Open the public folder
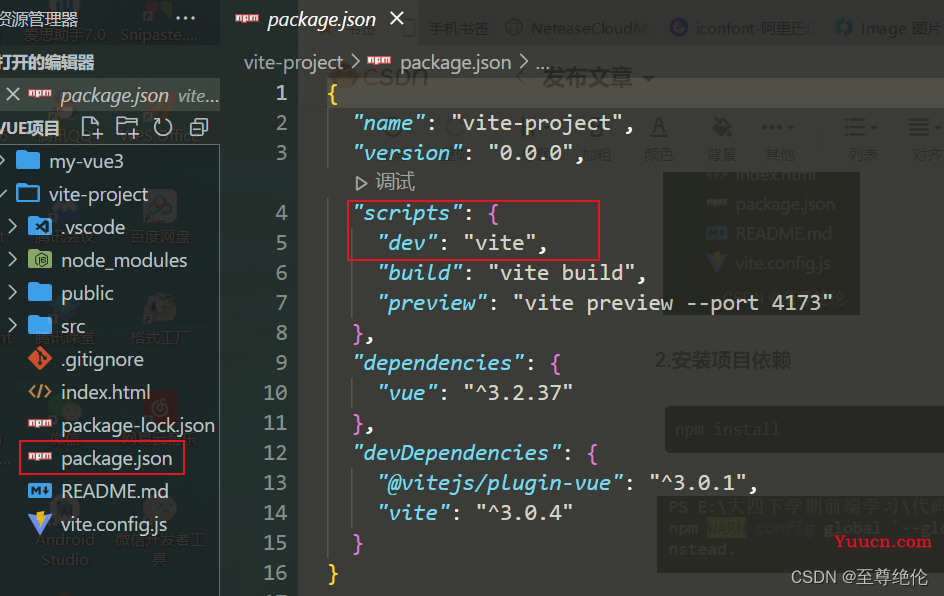 (x=87, y=293)
